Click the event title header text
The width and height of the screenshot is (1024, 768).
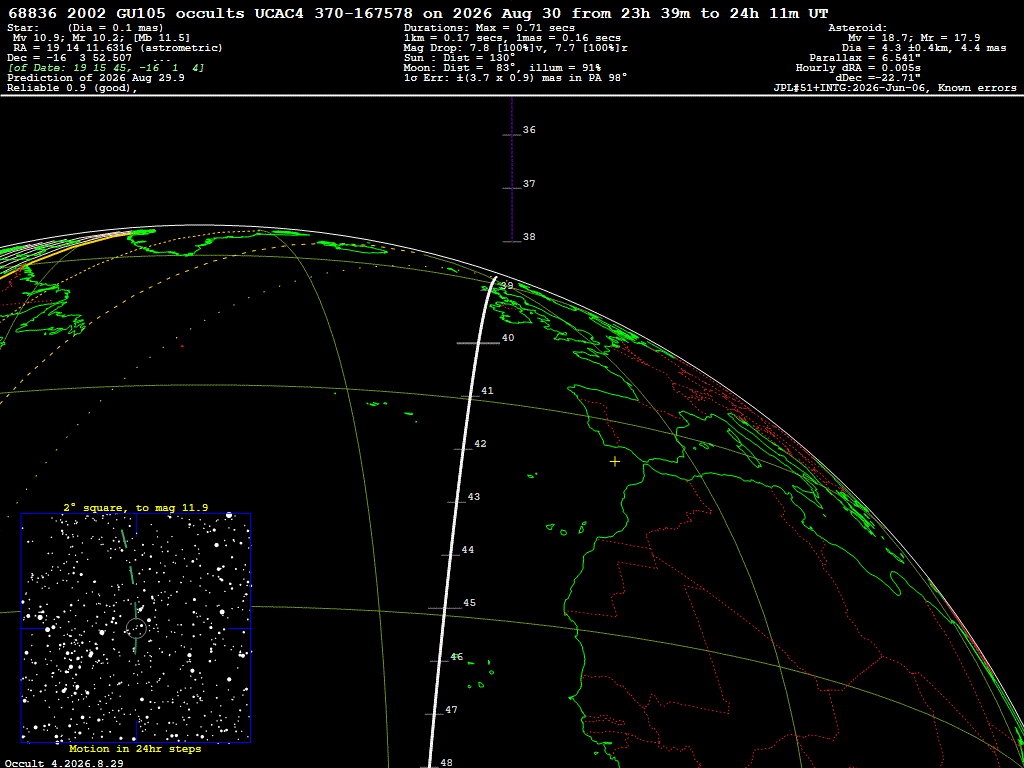(x=418, y=13)
